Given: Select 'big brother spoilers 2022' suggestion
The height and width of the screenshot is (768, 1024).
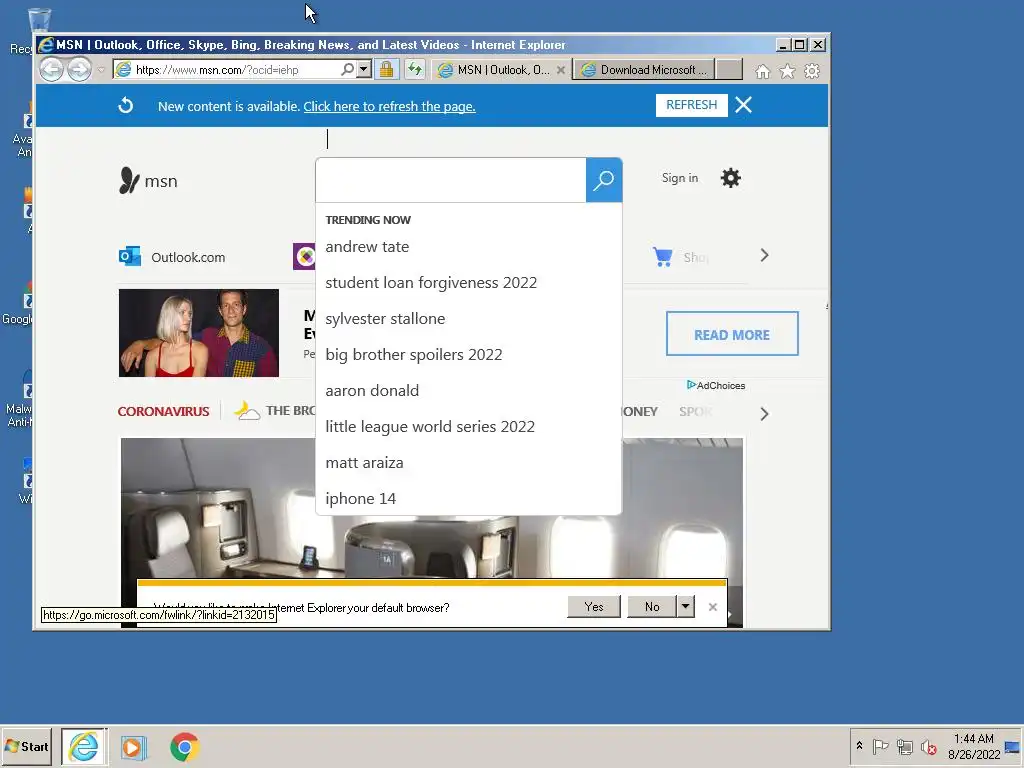Looking at the screenshot, I should 468,355.
